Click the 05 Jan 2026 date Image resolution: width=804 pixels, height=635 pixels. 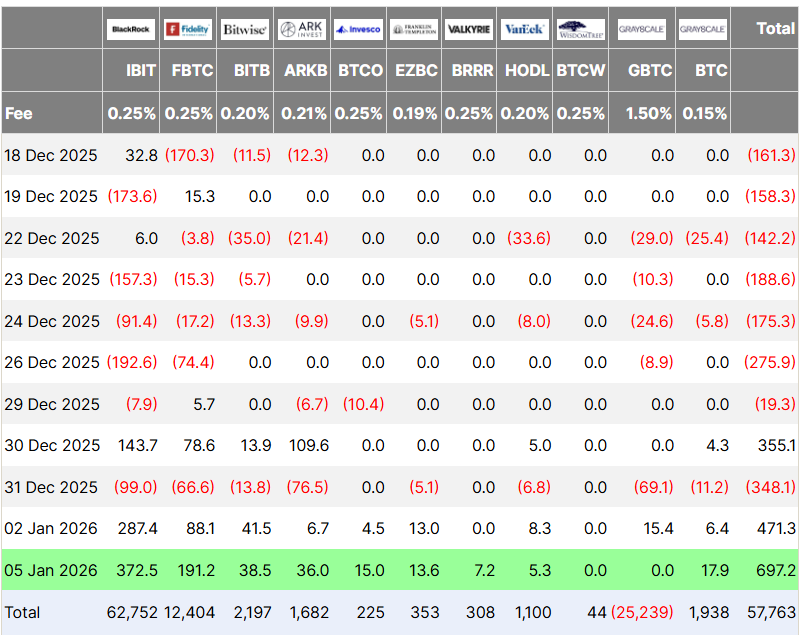click(x=51, y=570)
